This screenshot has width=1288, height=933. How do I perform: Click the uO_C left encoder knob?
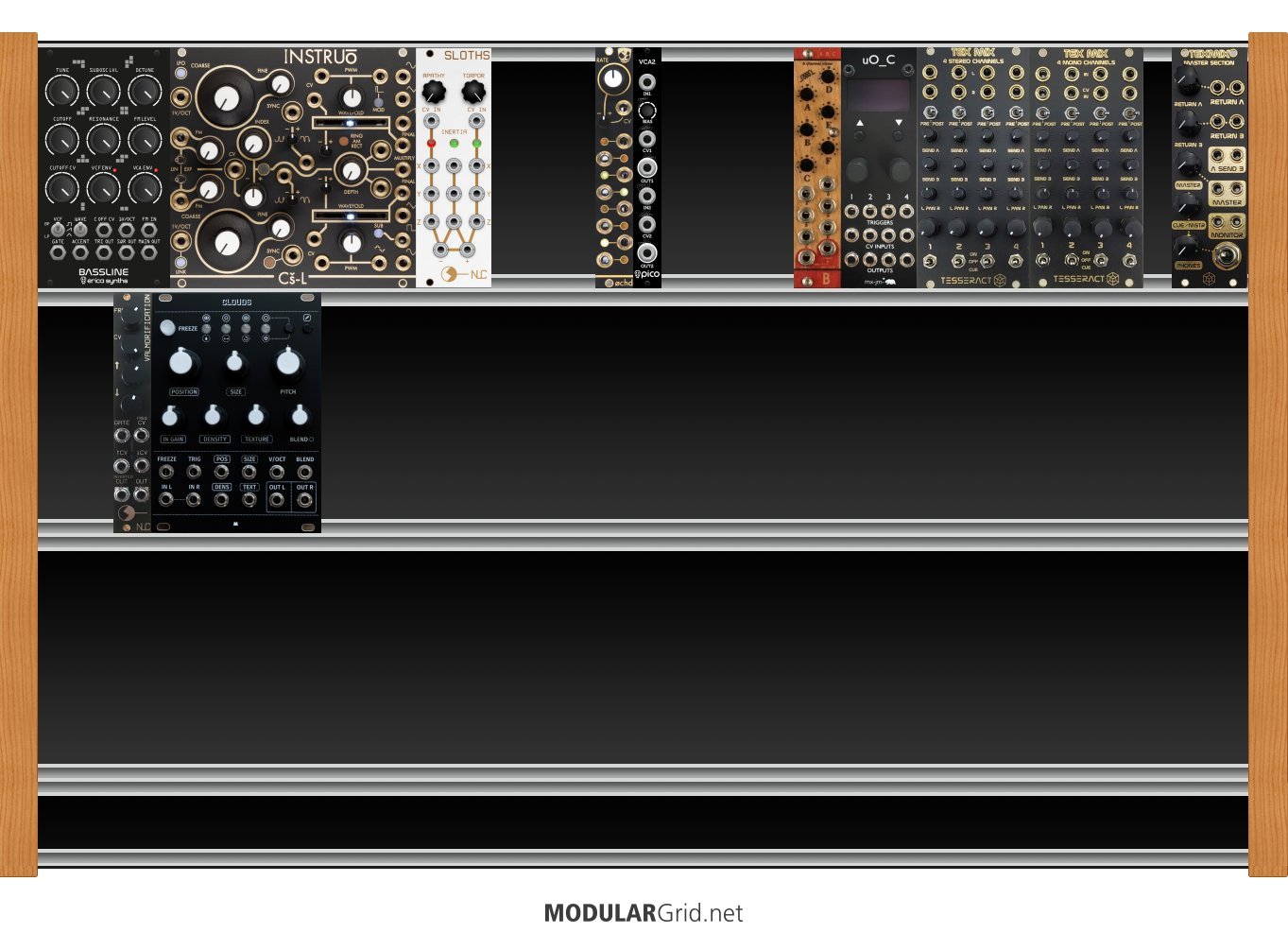tap(859, 170)
